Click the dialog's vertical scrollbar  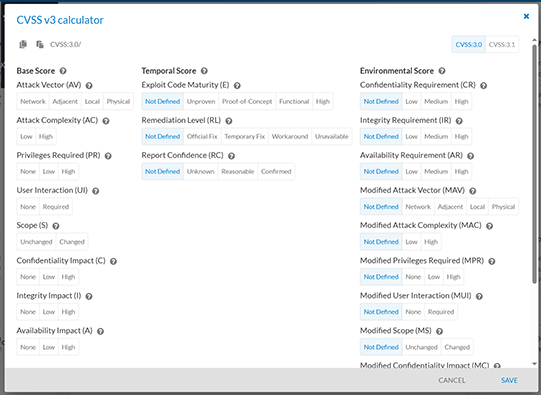(x=534, y=162)
